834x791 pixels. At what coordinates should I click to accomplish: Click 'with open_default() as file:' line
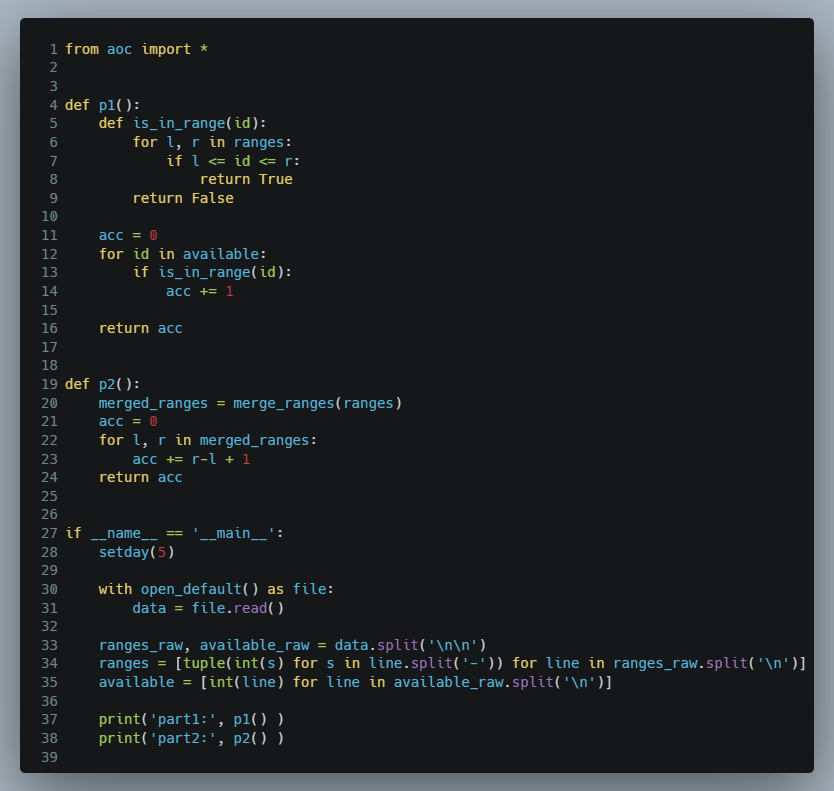coord(216,589)
